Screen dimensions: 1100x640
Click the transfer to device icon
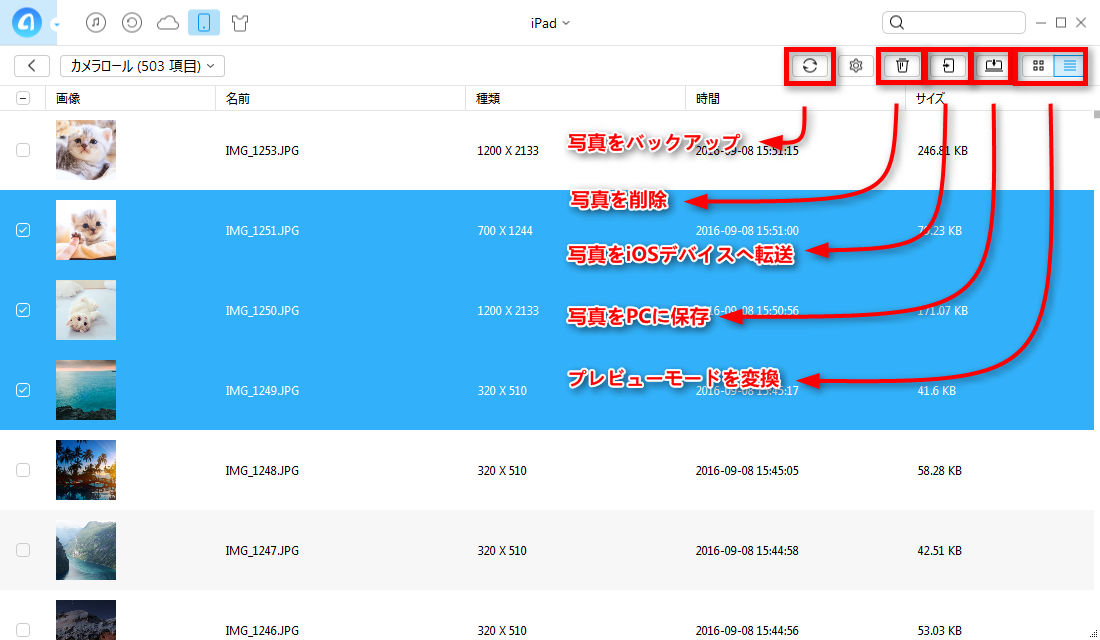click(948, 66)
